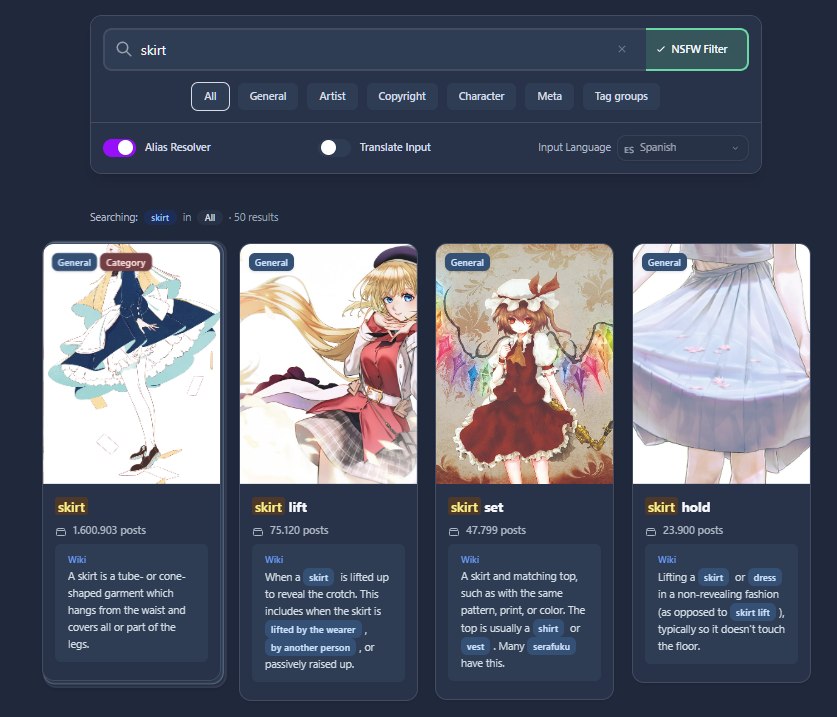Enable the Translate Input switch

[335, 148]
